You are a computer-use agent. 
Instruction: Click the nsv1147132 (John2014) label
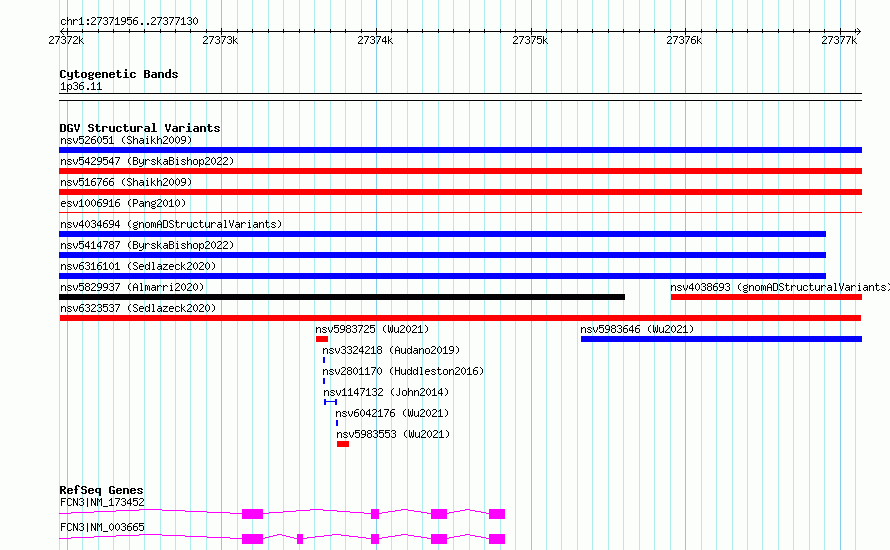click(386, 392)
